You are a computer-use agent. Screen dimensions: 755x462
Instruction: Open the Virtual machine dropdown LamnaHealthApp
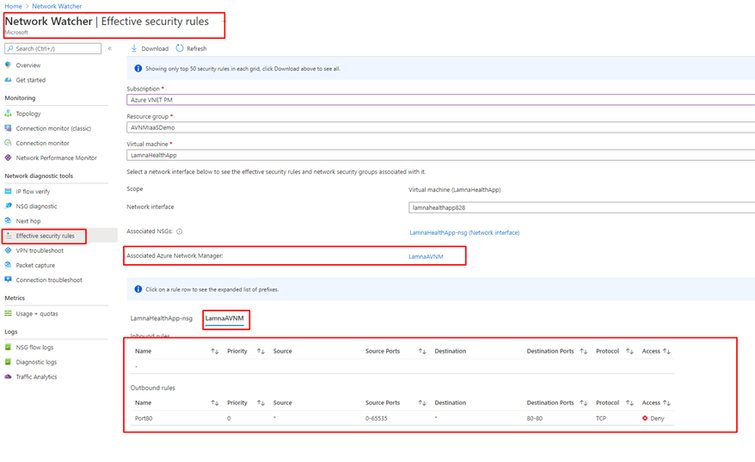click(441, 155)
